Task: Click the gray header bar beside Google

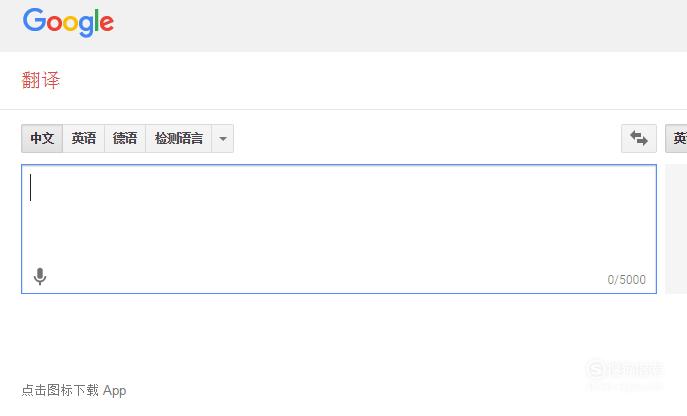Action: click(394, 25)
